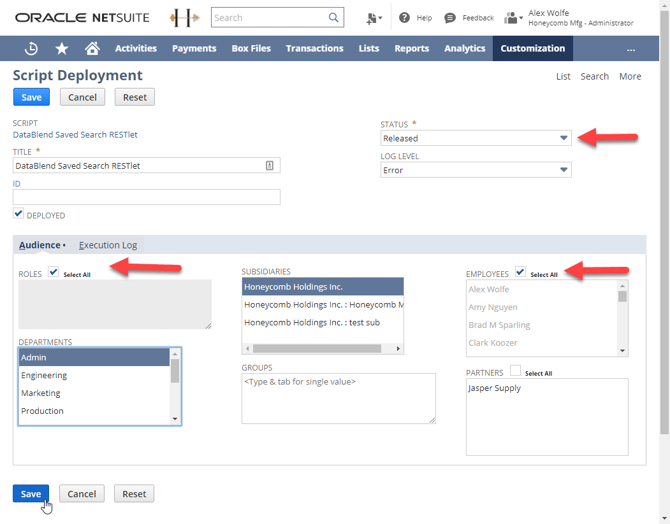Switch to the Execution Log tab
Viewport: 670px width, 524px height.
tap(108, 245)
